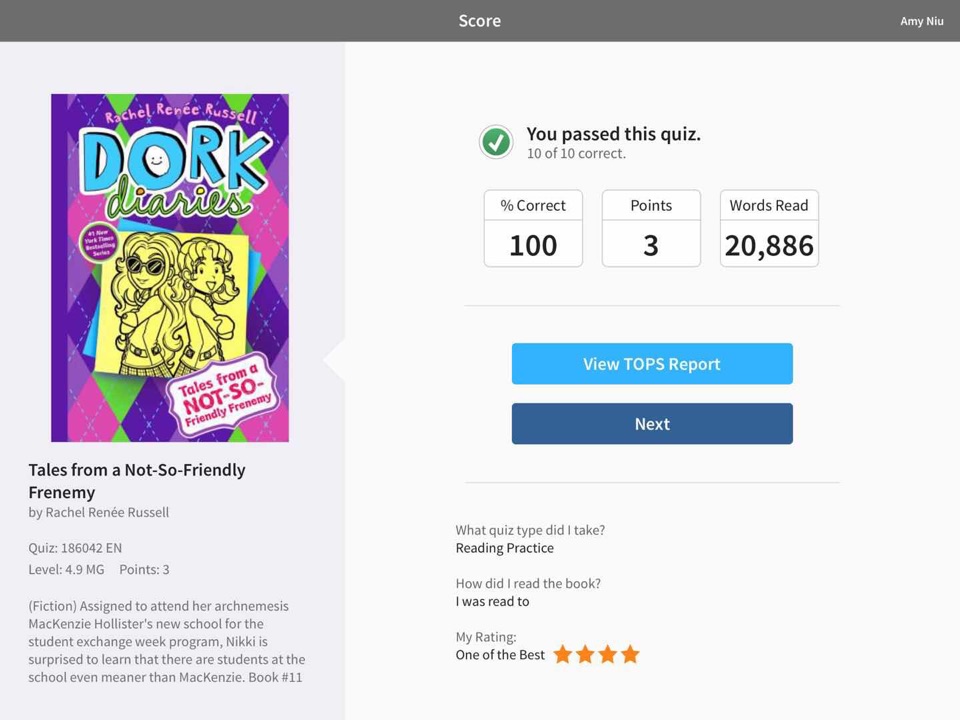Click the 'One of the Best' rating label
The width and height of the screenshot is (960, 720).
[x=500, y=655]
